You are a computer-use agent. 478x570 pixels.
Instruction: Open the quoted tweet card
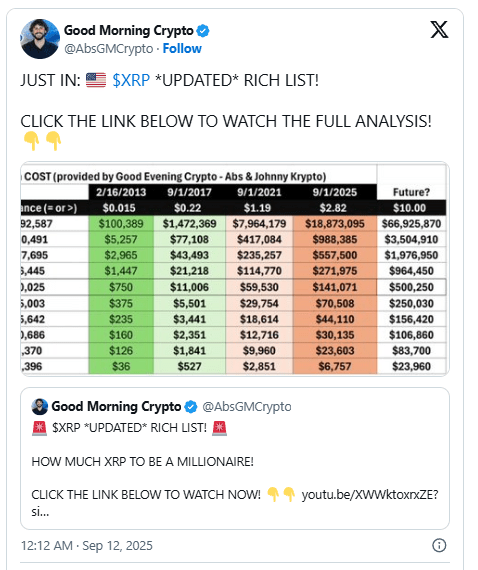pyautogui.click(x=235, y=458)
